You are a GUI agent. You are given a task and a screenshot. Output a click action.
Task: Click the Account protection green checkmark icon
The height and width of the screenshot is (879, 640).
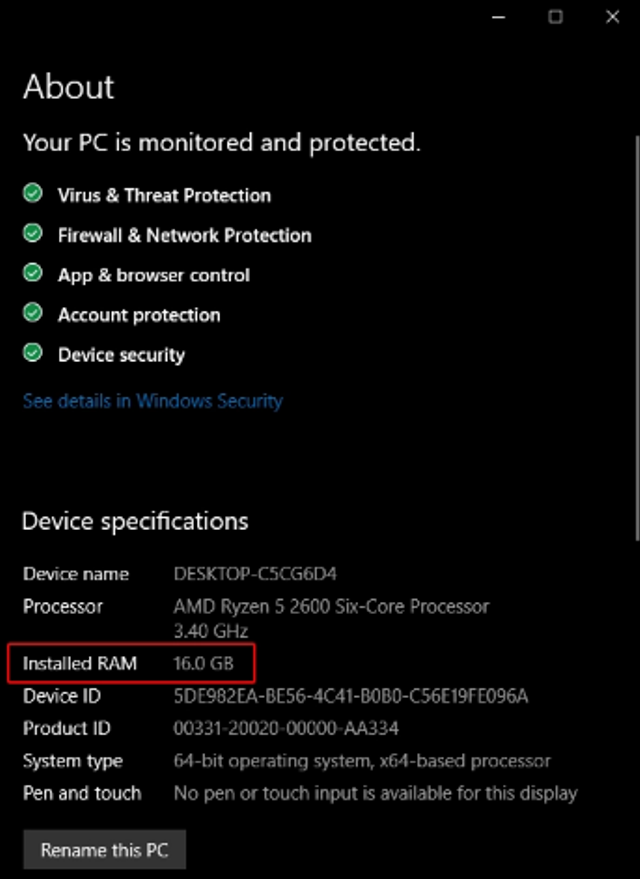coord(33,313)
